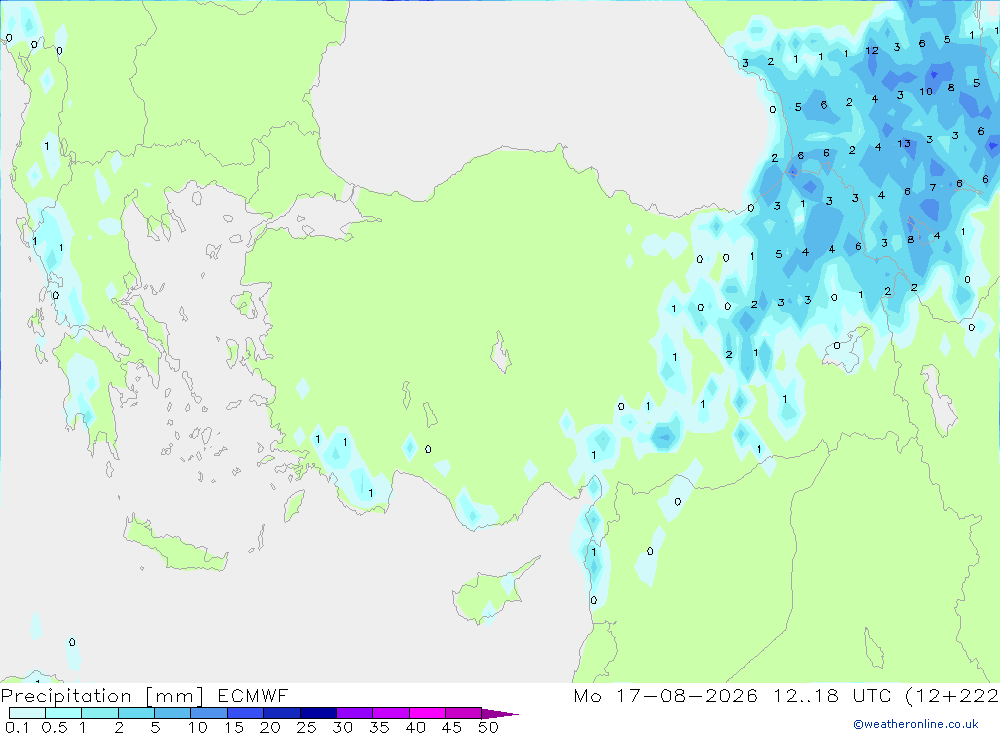The width and height of the screenshot is (1000, 733).
Task: Select the 35–40 mm legend color swatch
Action: coord(391,713)
